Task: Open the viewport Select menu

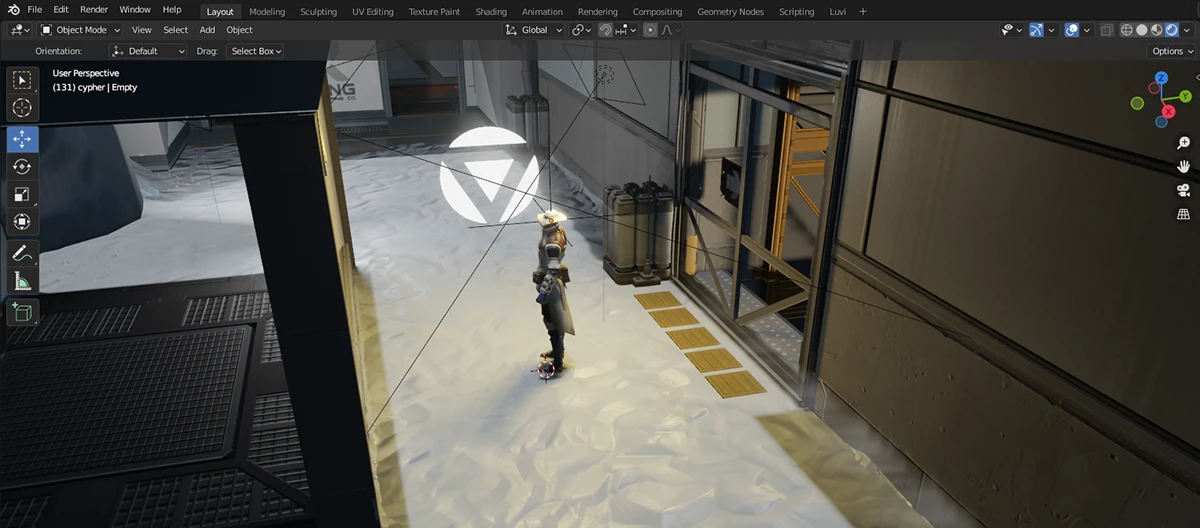Action: click(175, 30)
